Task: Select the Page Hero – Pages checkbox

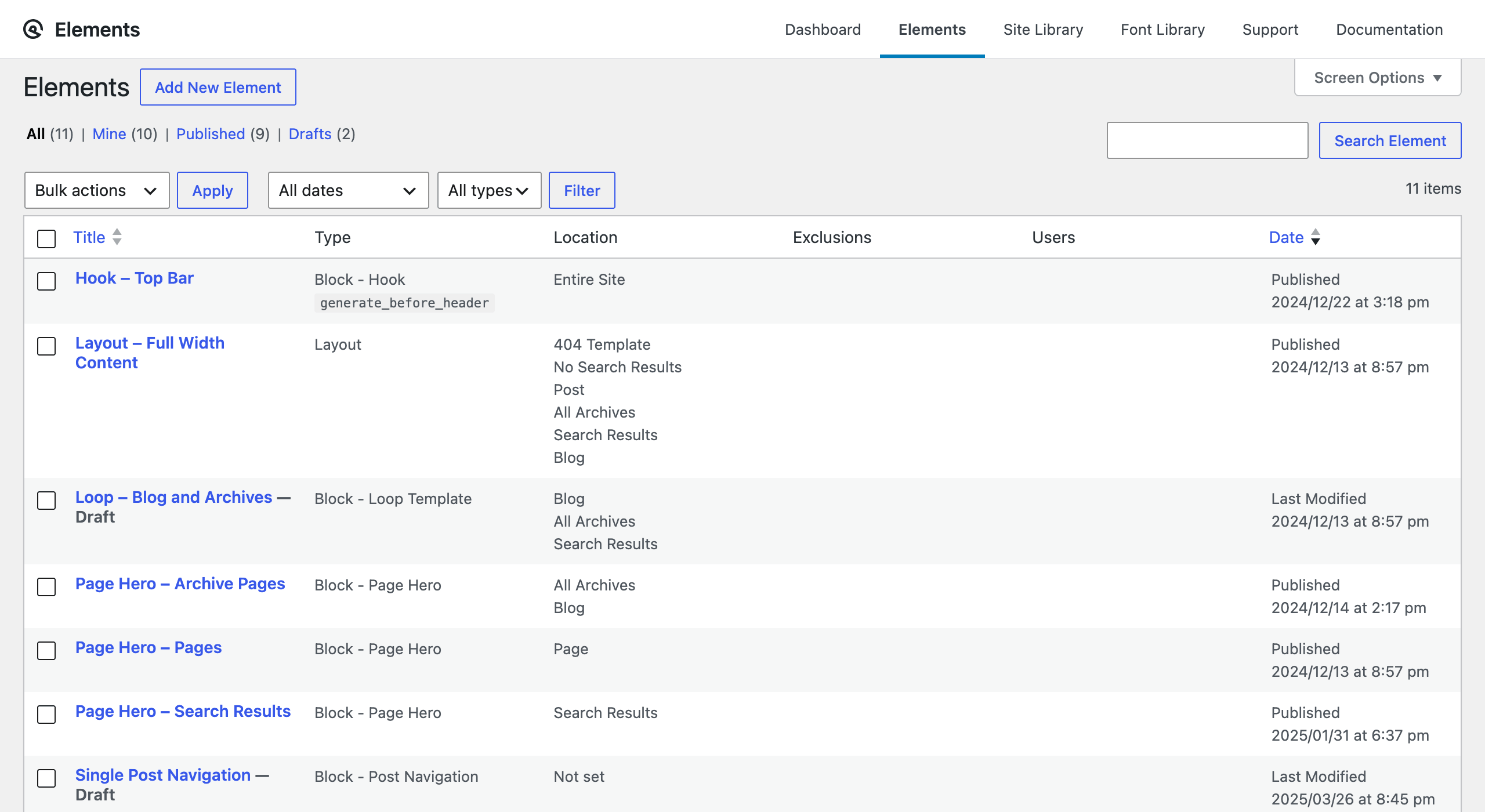Action: 46,650
